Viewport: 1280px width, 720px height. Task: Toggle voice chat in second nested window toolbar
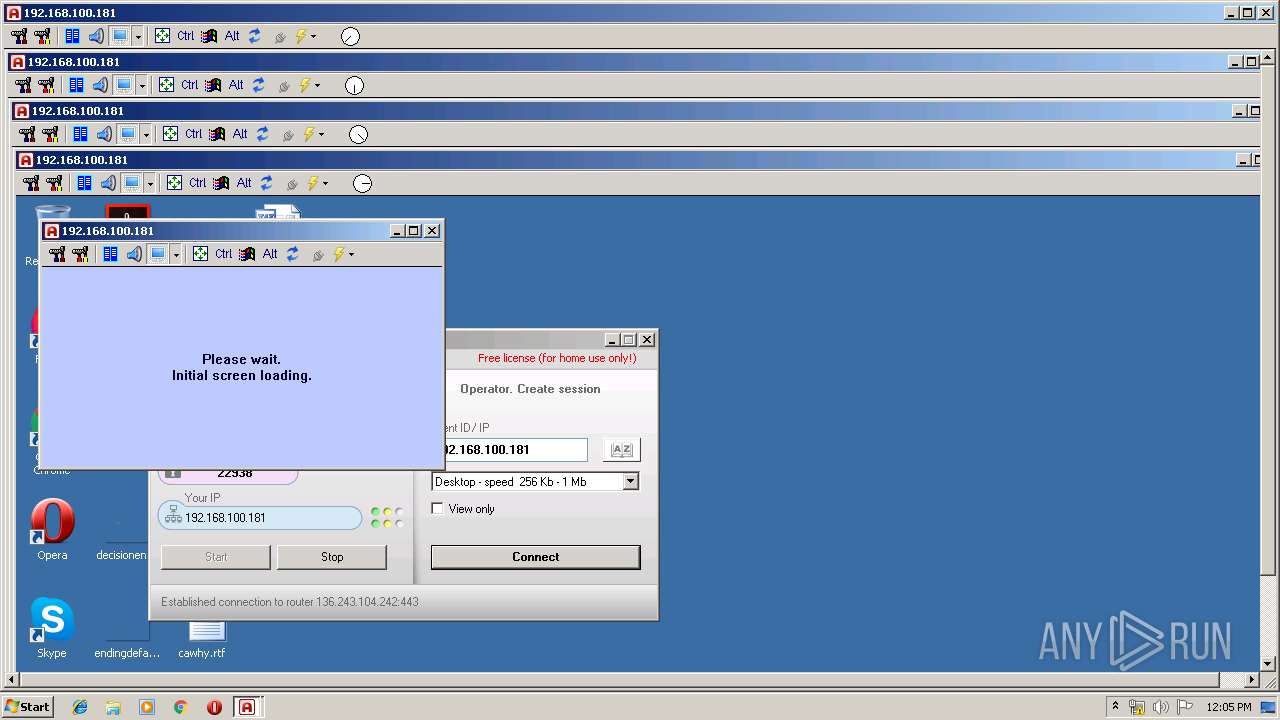[100, 85]
